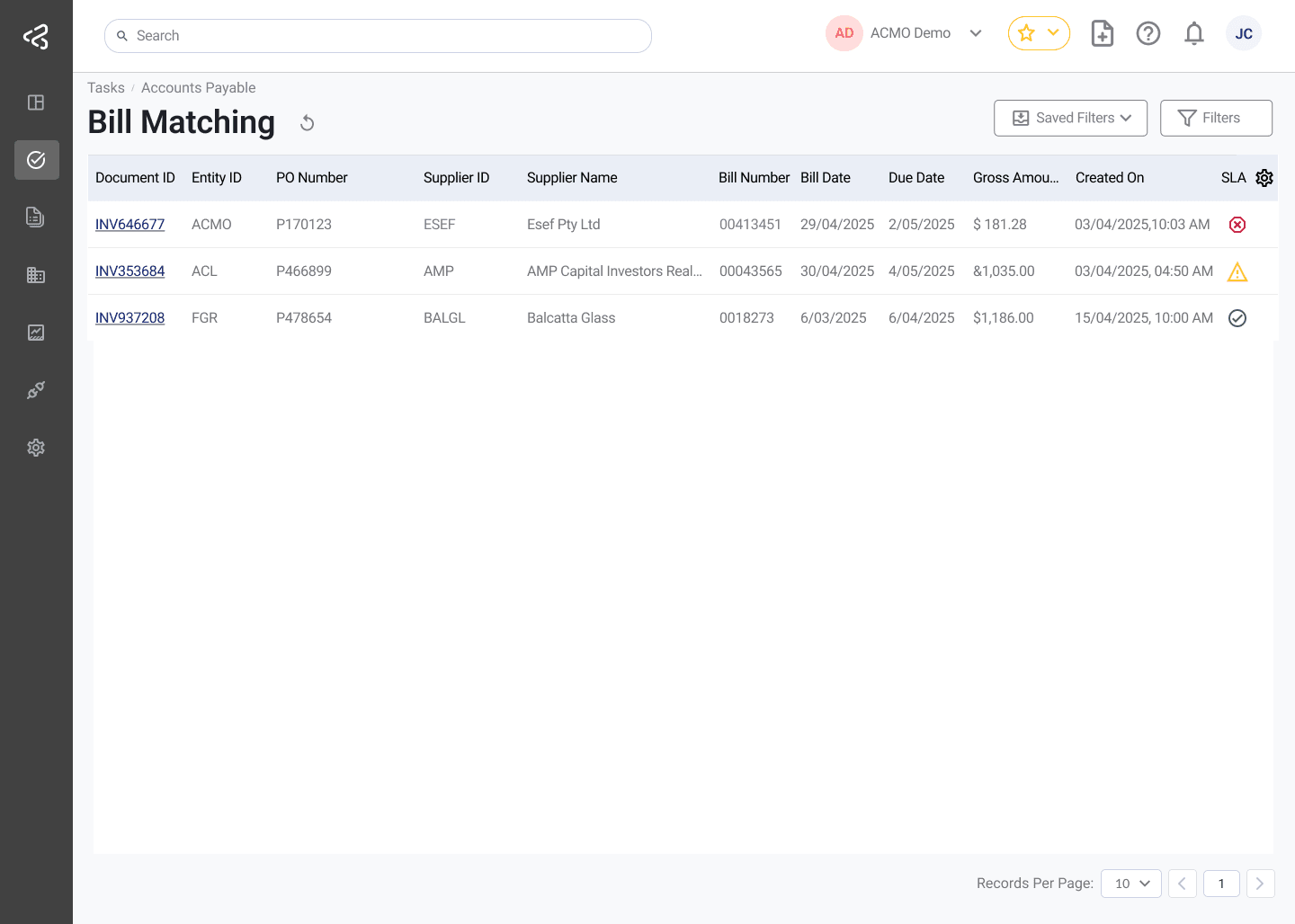Open the INV646677 document link

click(130, 225)
